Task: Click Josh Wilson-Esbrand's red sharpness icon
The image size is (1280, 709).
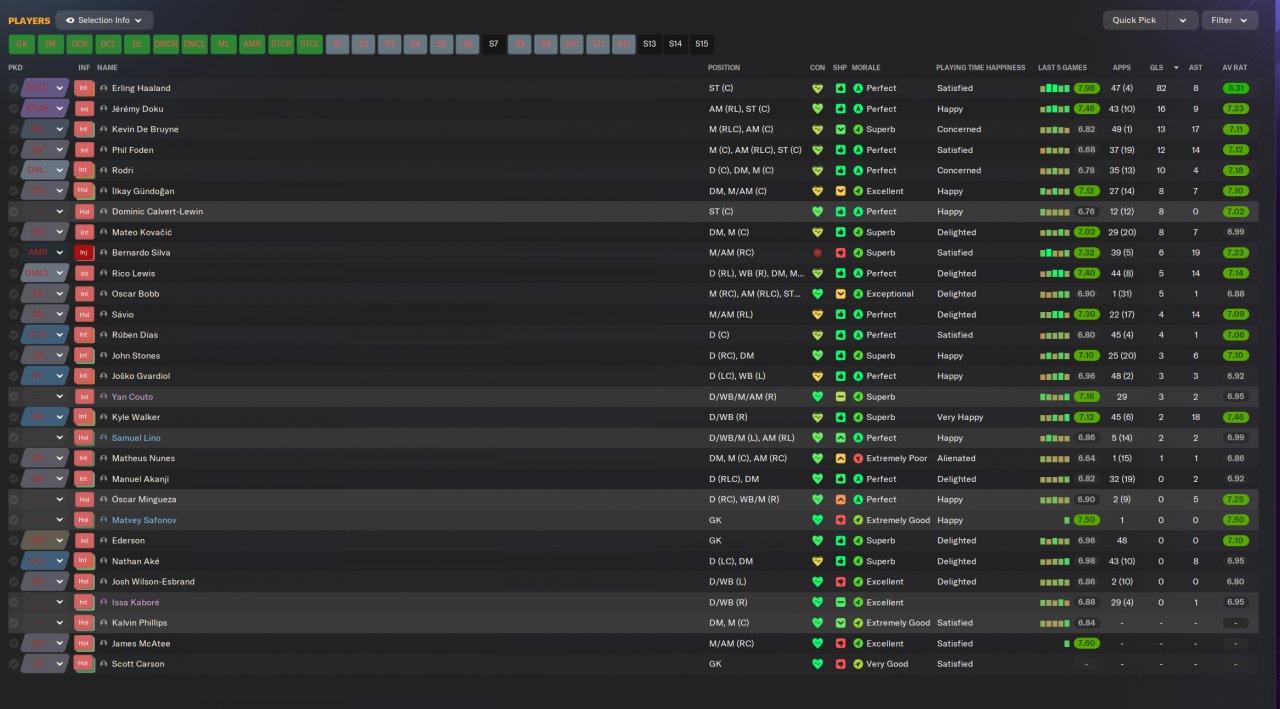Action: click(x=841, y=582)
